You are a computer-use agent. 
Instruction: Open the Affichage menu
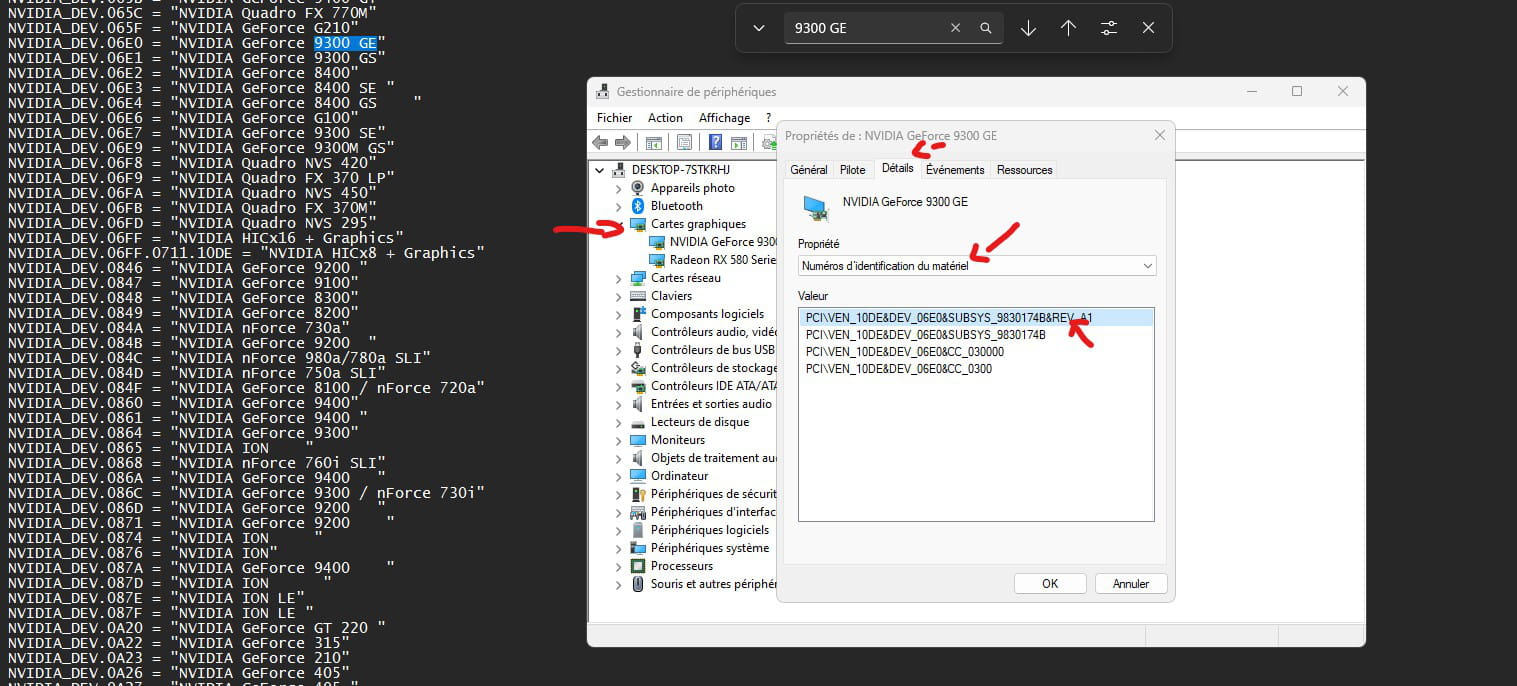(x=725, y=118)
